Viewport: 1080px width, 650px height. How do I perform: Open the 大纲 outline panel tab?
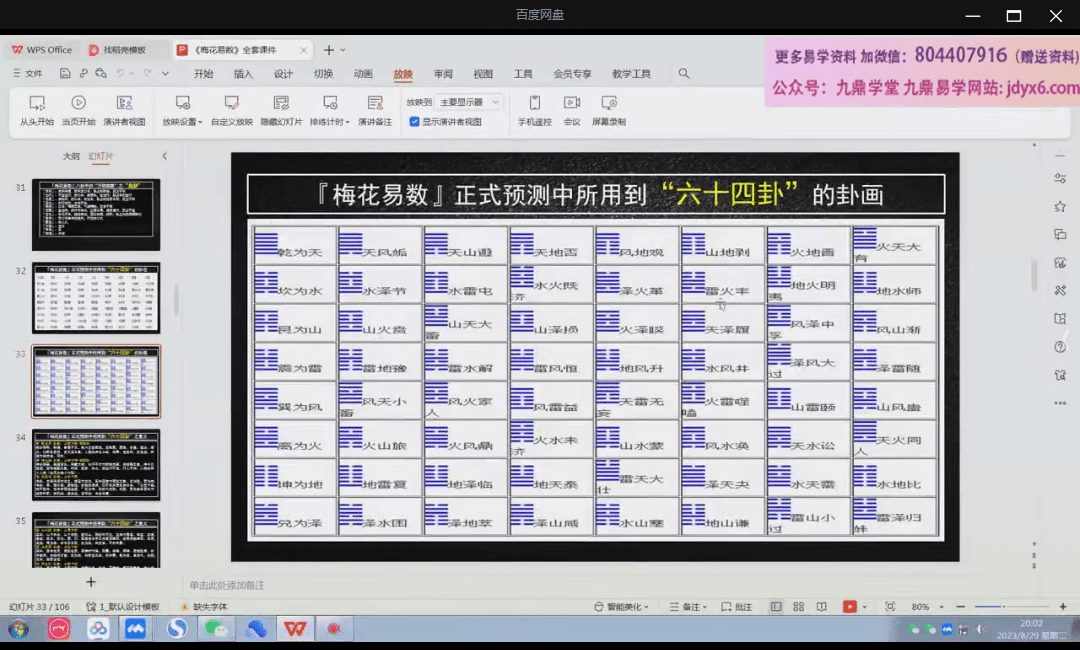pyautogui.click(x=71, y=156)
